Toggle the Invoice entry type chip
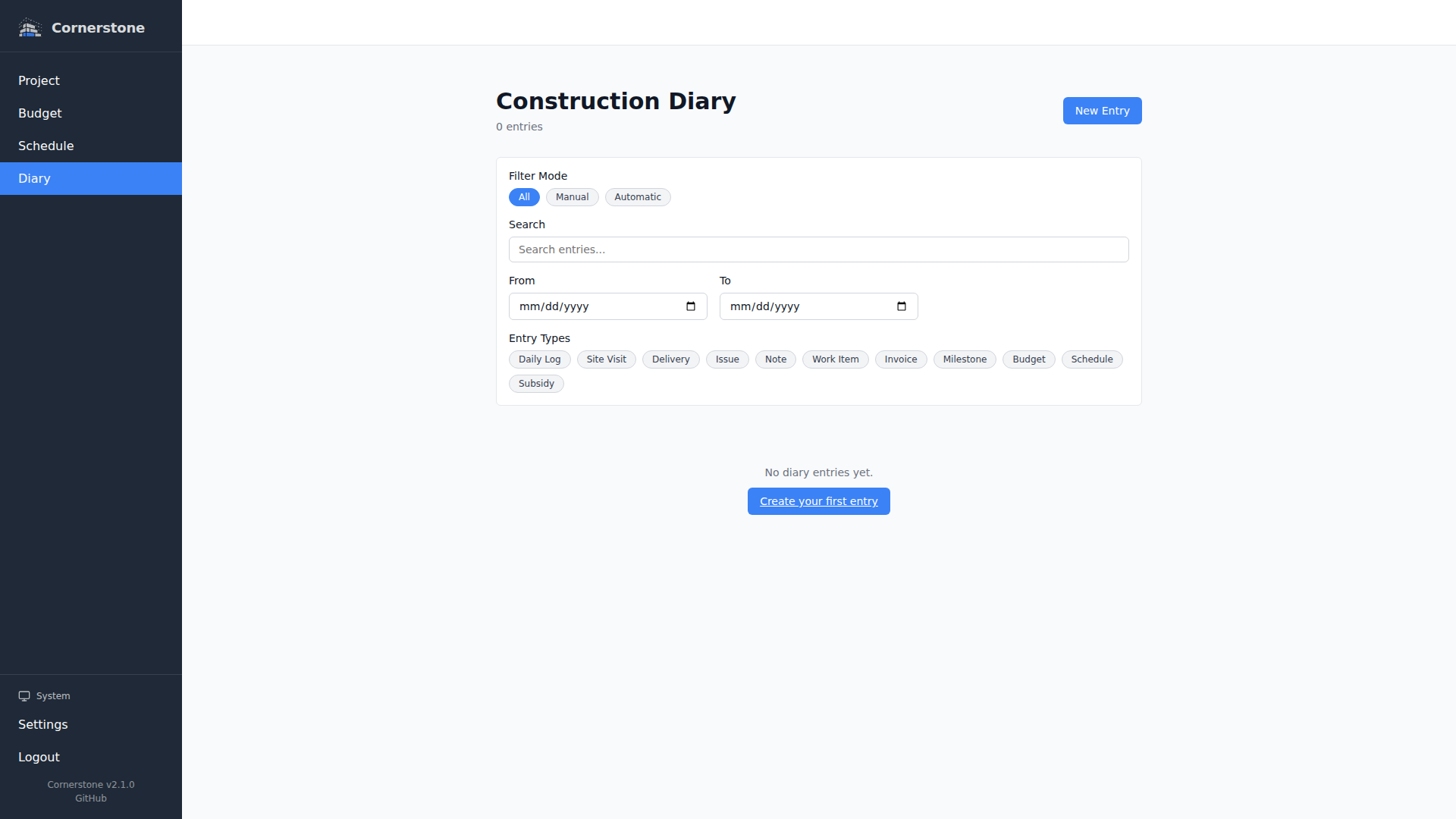This screenshot has height=819, width=1456. coord(900,359)
